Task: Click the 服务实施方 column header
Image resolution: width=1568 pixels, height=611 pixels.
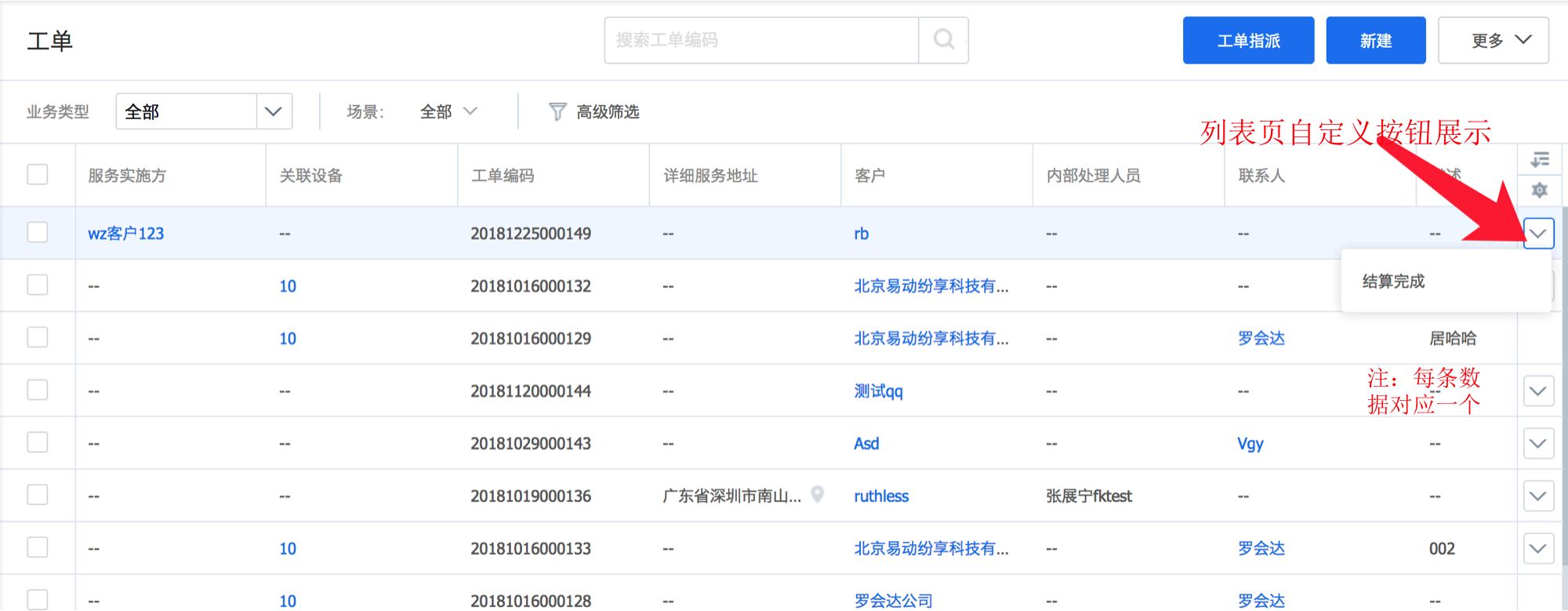Action: (127, 176)
